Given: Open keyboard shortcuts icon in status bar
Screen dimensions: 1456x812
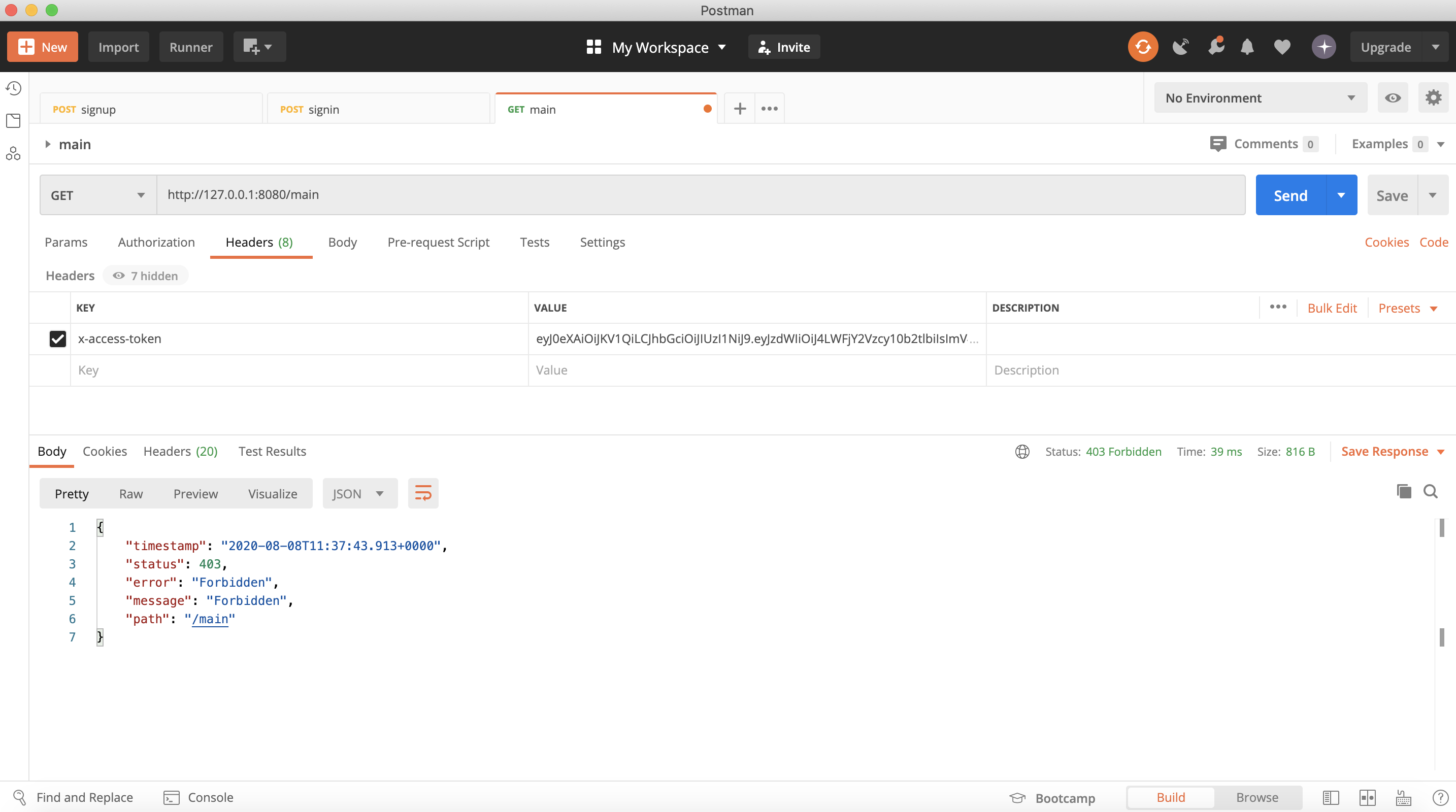Looking at the screenshot, I should (x=1403, y=797).
